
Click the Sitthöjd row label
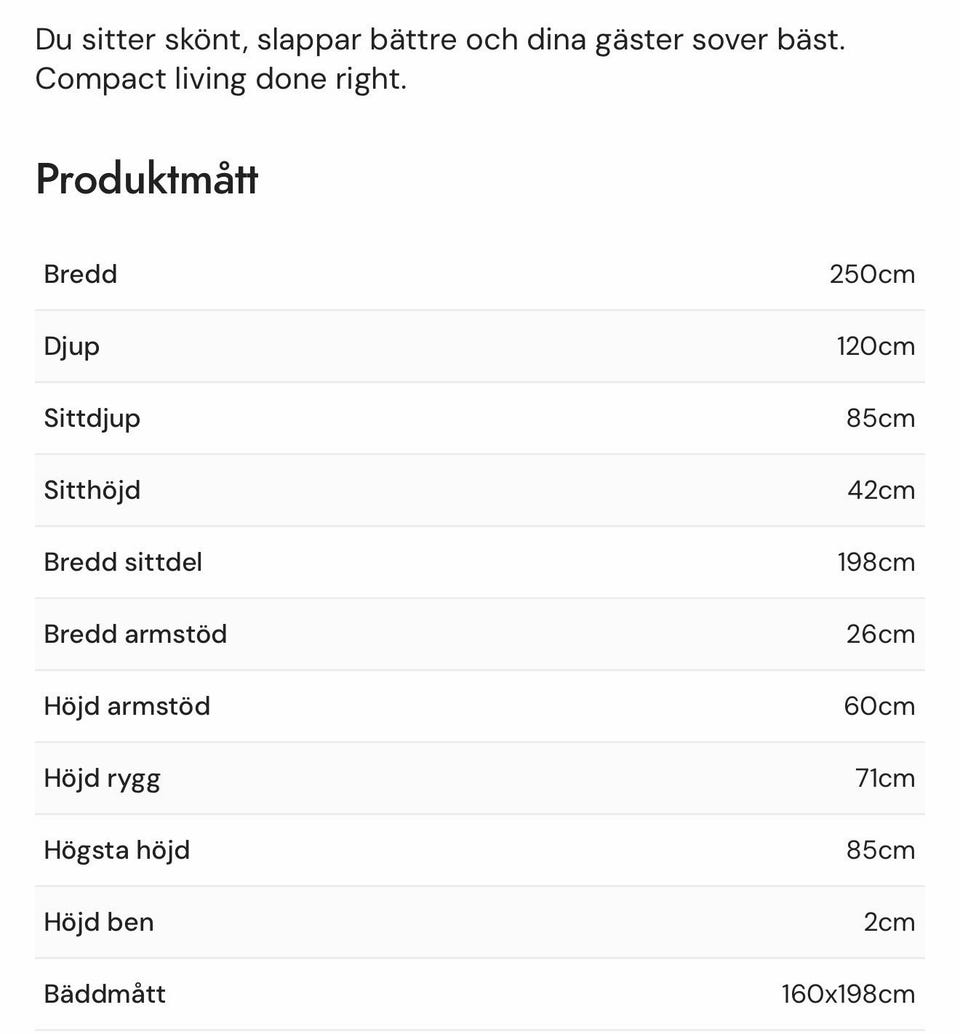point(92,490)
